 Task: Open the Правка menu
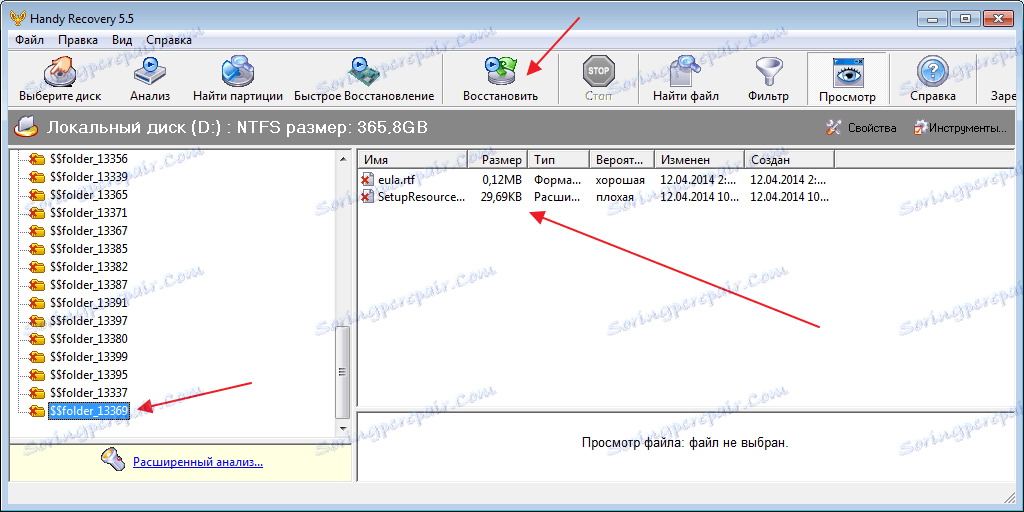pos(78,40)
